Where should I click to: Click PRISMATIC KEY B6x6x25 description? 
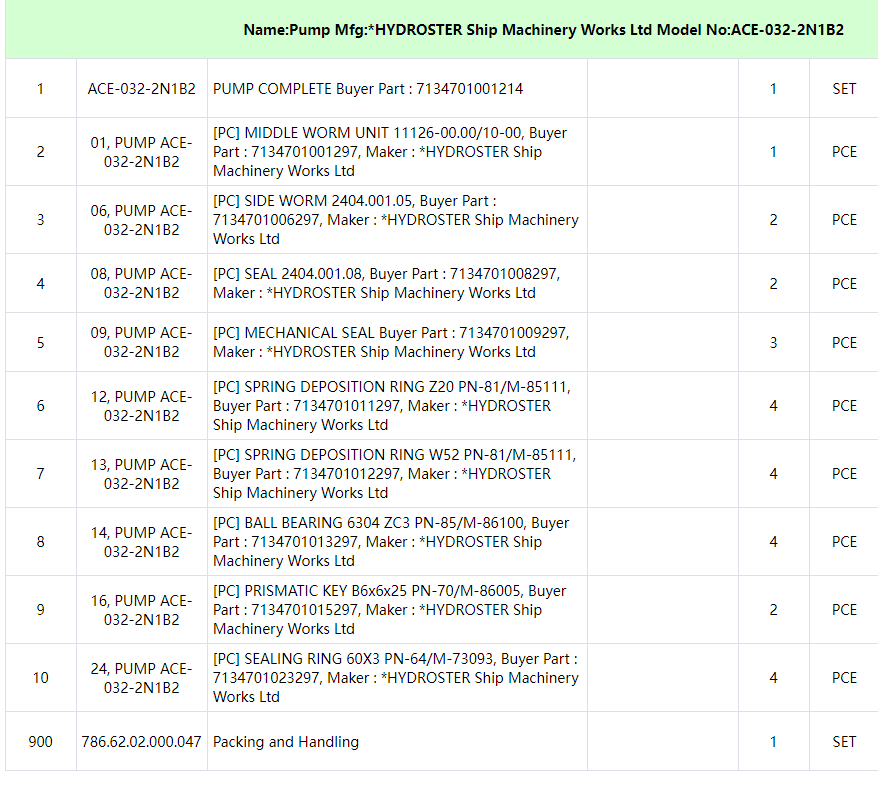coord(389,610)
